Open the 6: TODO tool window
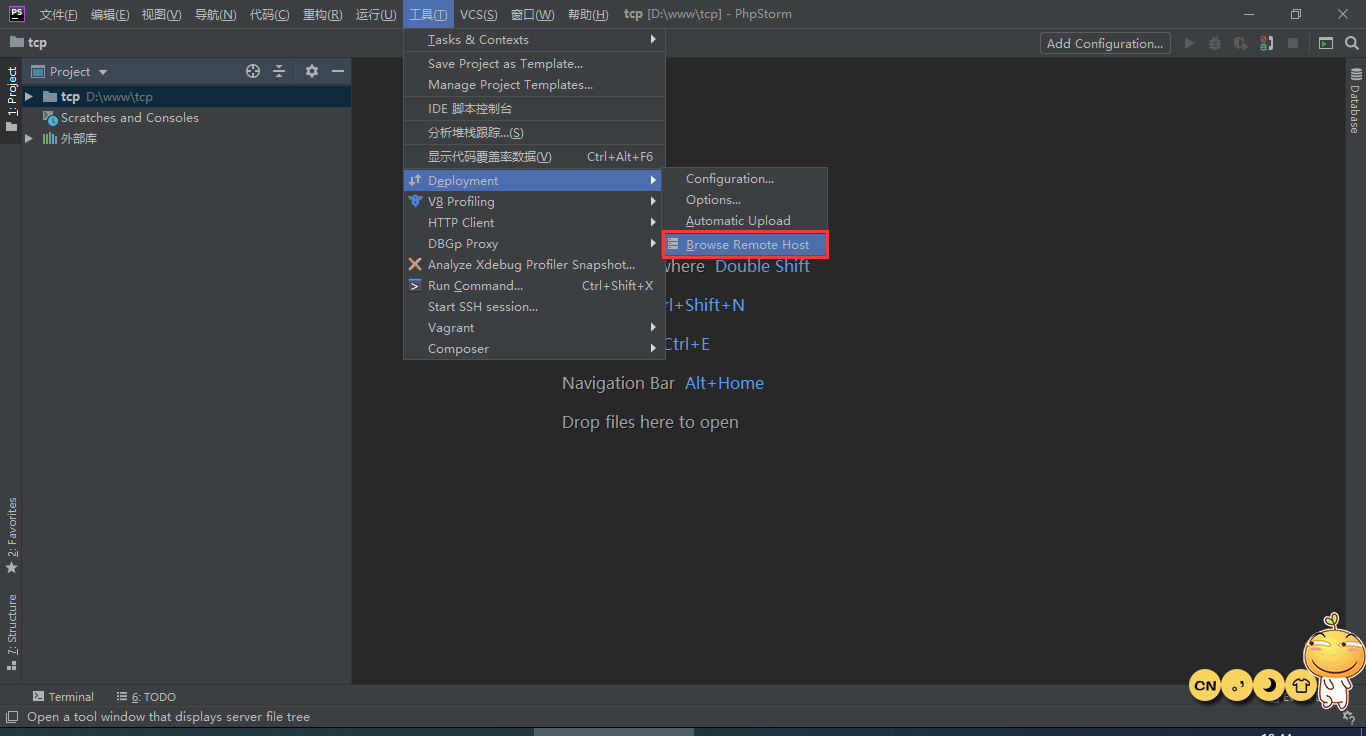The image size is (1366, 736). point(146,697)
